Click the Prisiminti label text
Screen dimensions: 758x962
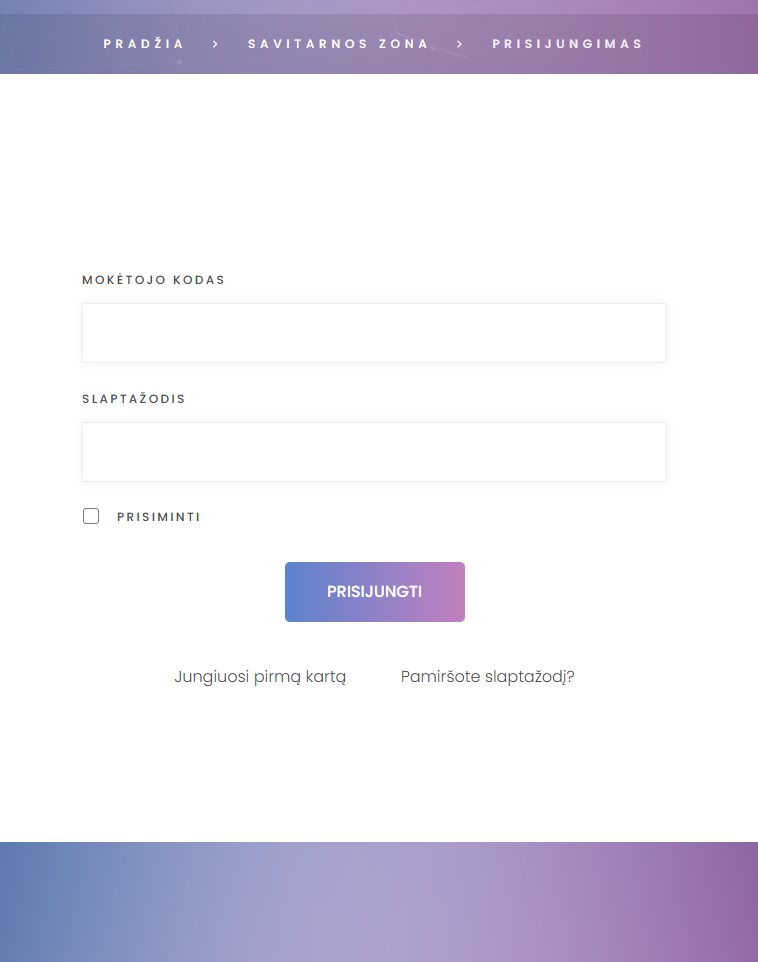pos(158,517)
